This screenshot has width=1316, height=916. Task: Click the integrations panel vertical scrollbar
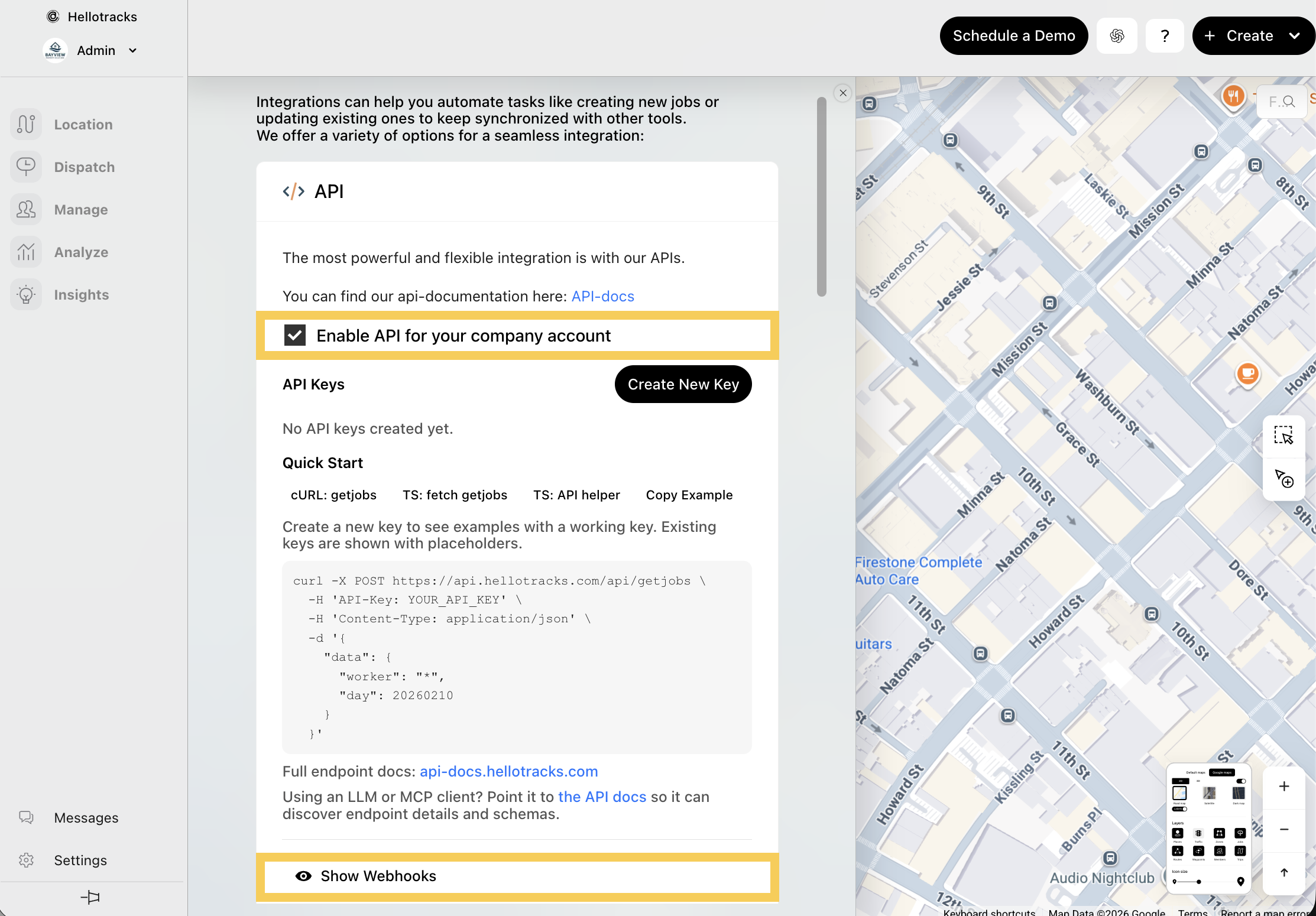[821, 197]
